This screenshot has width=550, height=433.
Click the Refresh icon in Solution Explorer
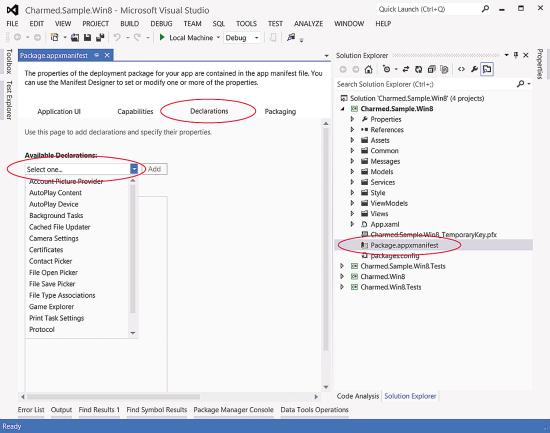click(418, 69)
